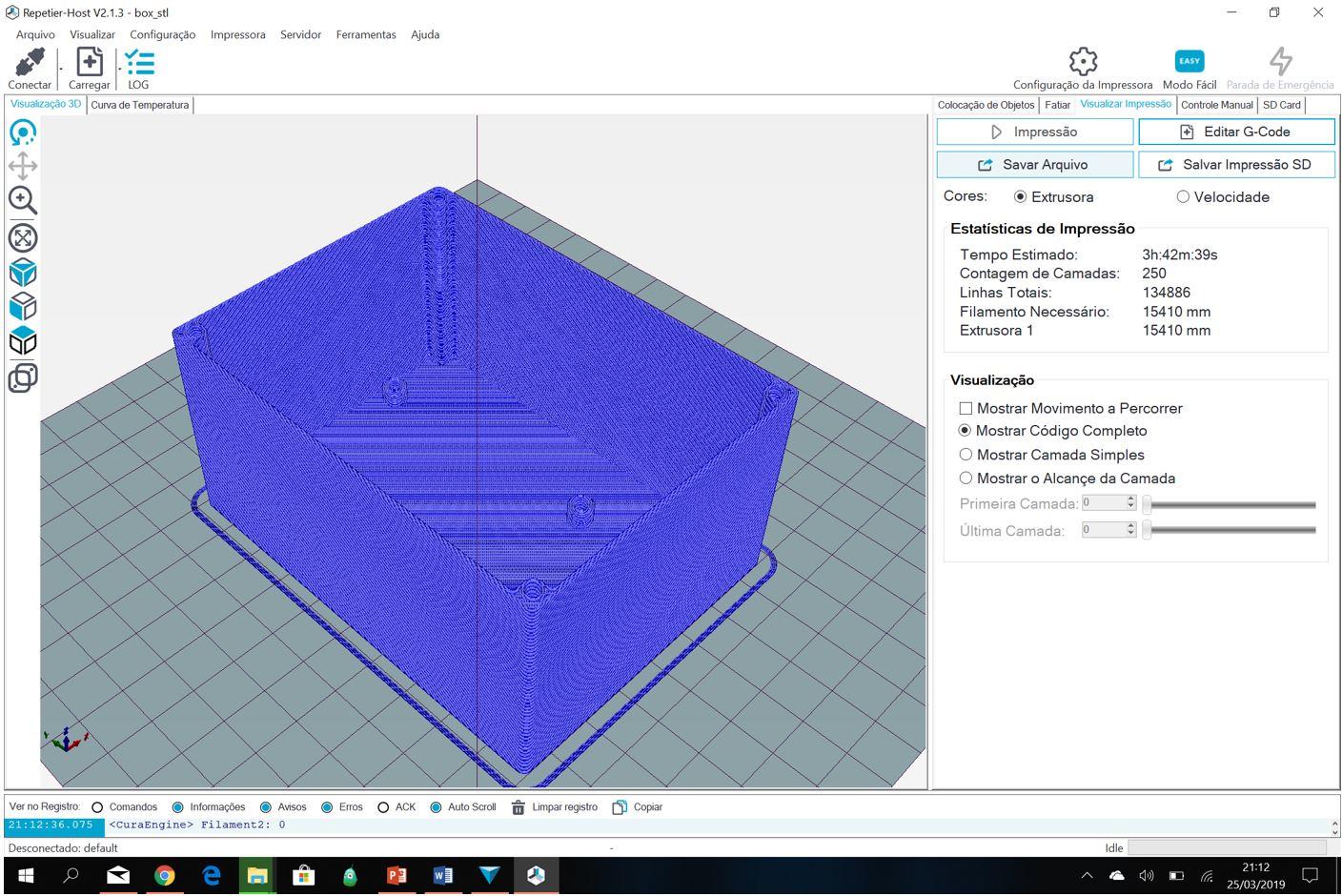Screen dimensions: 1342x896
Task: Open Impressora menu
Action: [238, 34]
